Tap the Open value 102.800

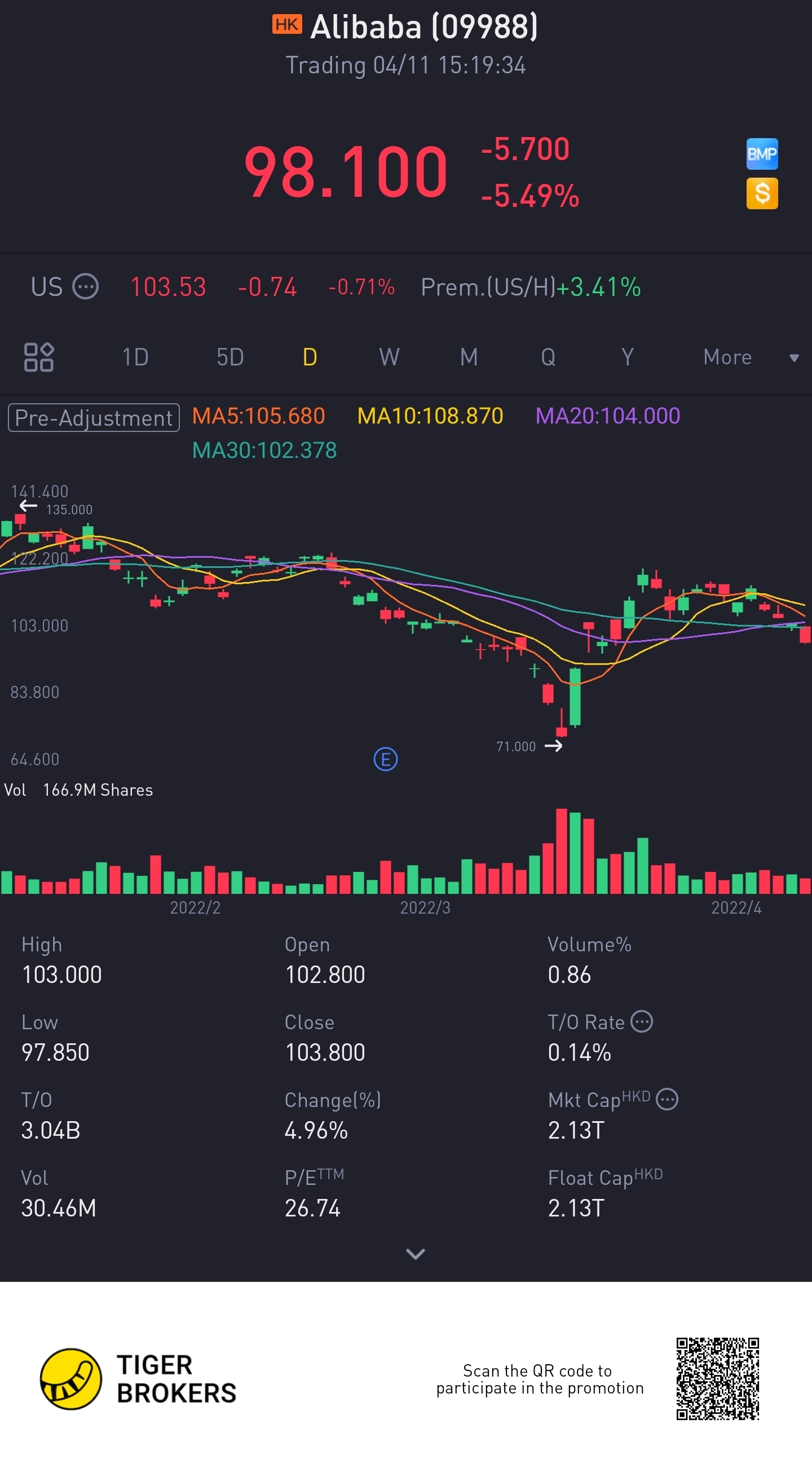pyautogui.click(x=325, y=974)
